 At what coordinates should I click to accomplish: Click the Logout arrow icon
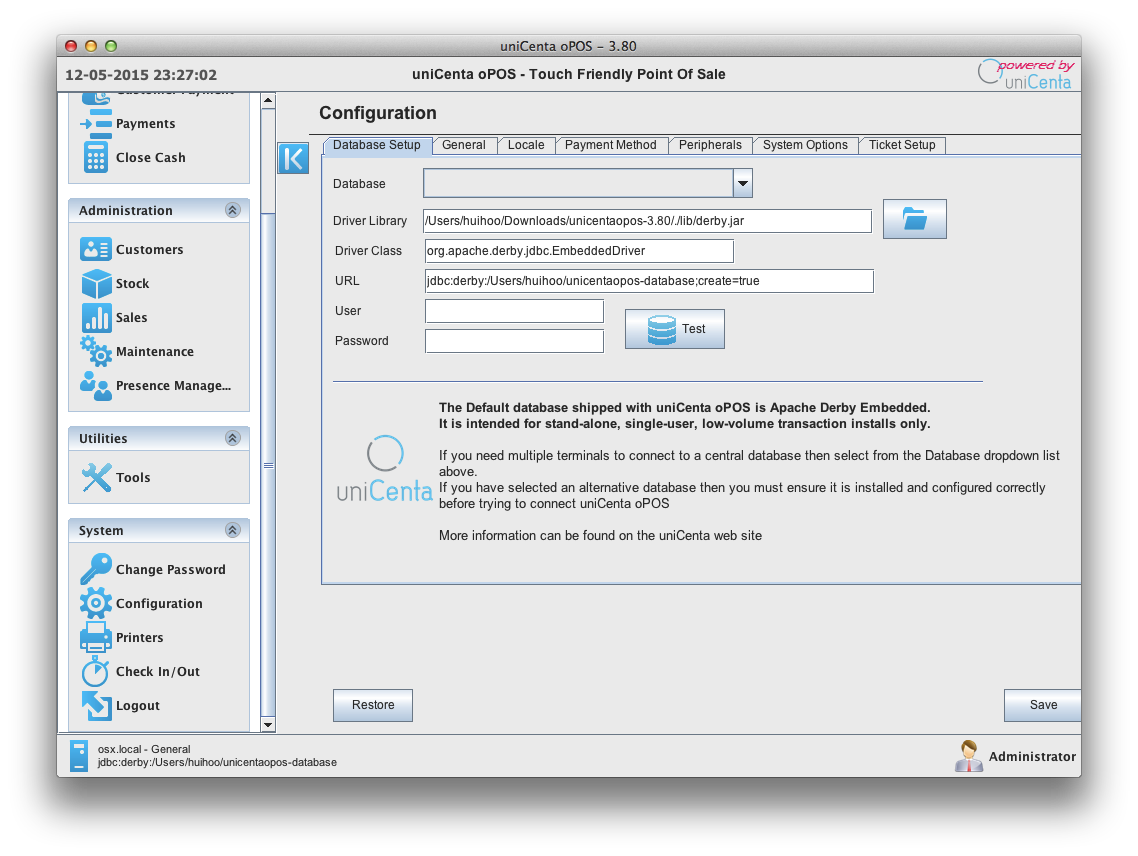click(x=96, y=706)
